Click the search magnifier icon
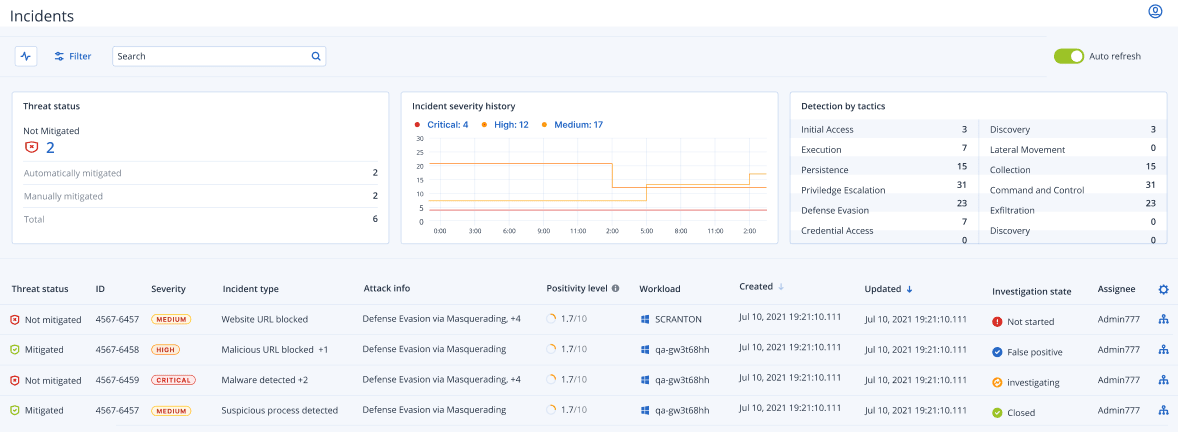 coord(316,56)
